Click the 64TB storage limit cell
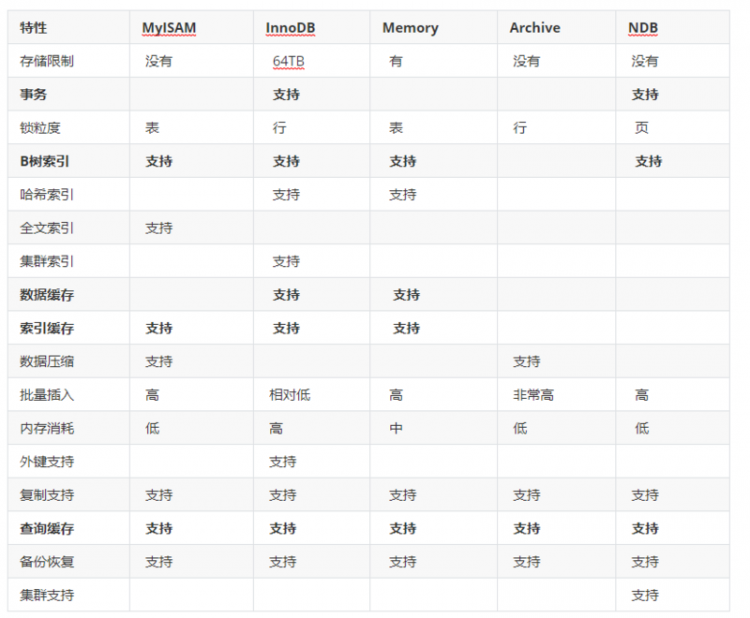The image size is (750, 618). click(288, 61)
